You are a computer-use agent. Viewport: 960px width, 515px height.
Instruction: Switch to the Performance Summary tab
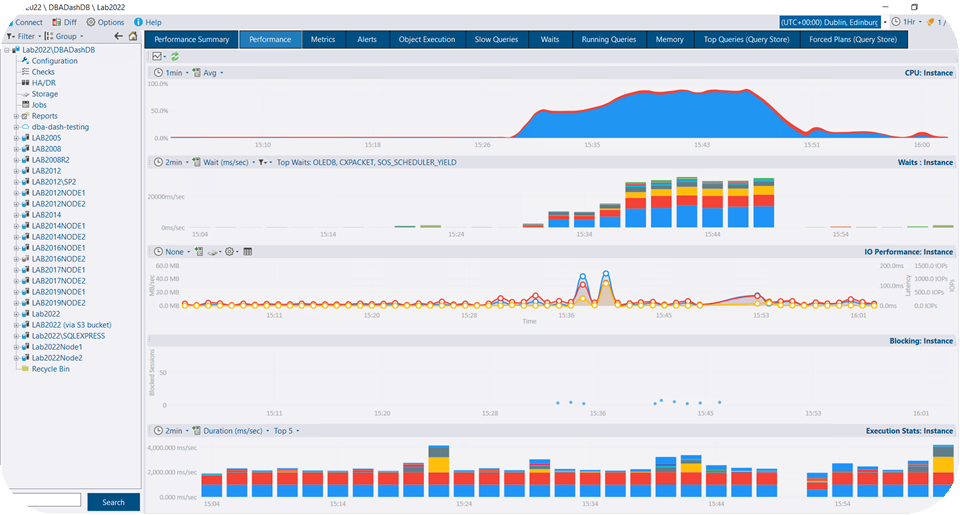[x=192, y=39]
